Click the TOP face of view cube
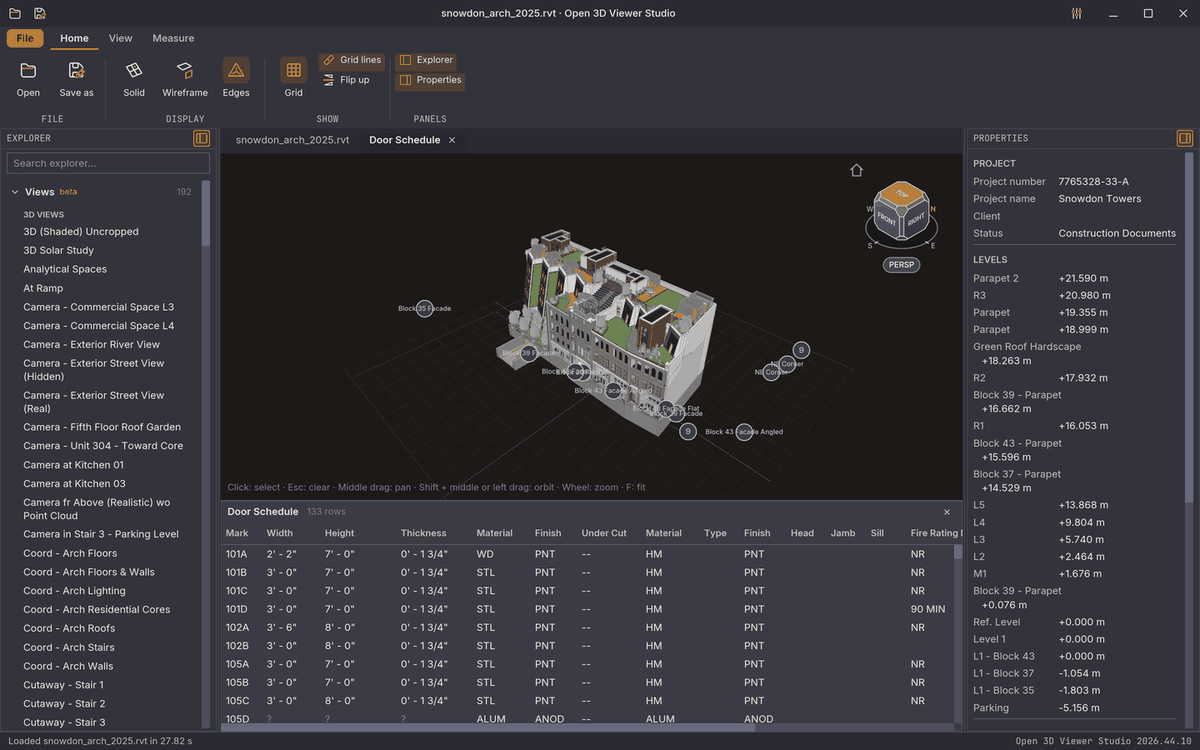This screenshot has width=1200, height=750. click(x=902, y=193)
